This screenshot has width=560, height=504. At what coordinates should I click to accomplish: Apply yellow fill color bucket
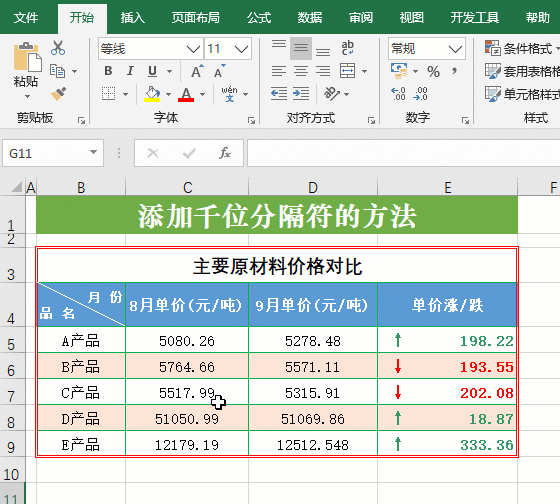pyautogui.click(x=152, y=94)
